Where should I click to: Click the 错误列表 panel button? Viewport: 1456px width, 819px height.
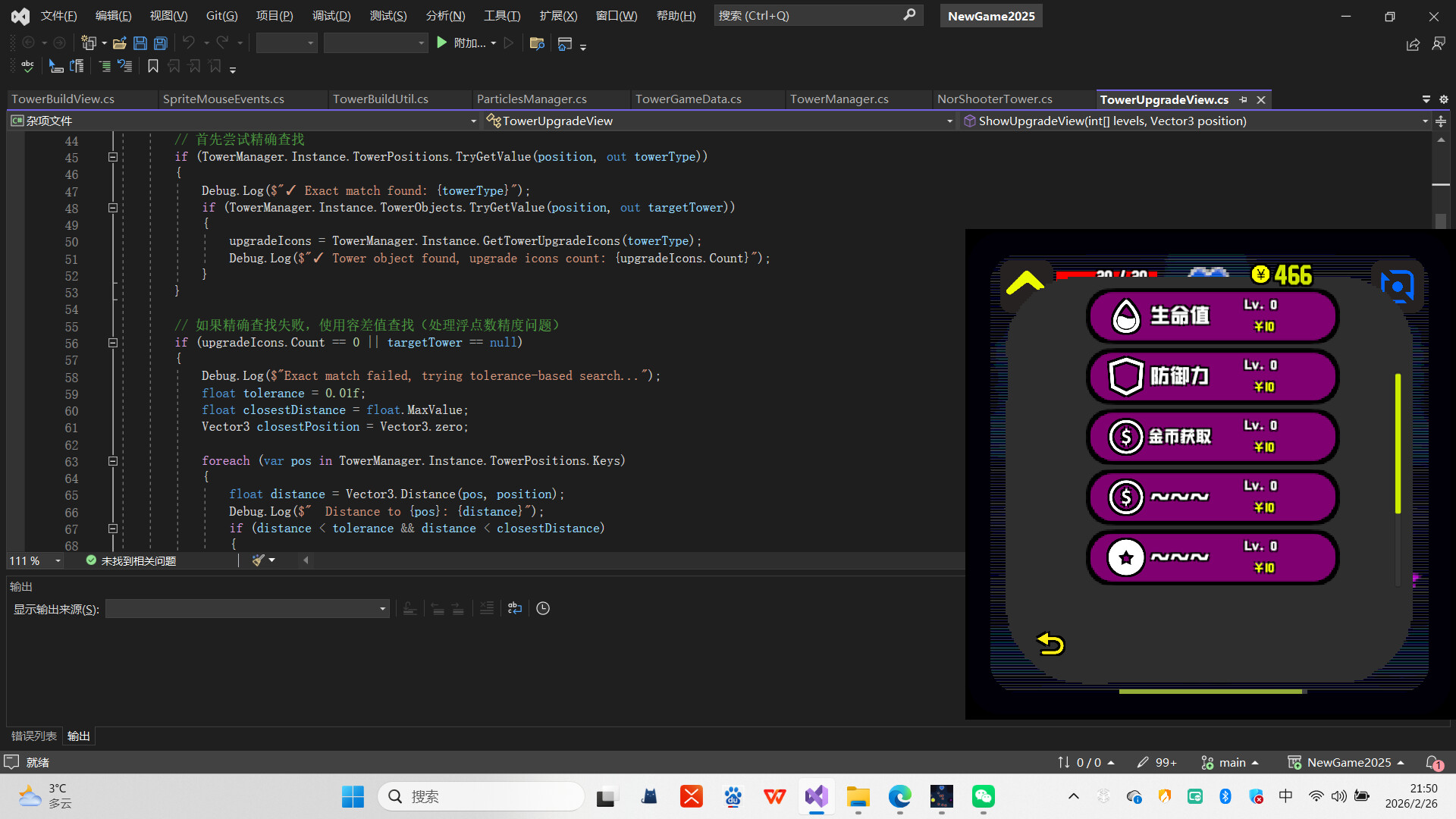(33, 736)
